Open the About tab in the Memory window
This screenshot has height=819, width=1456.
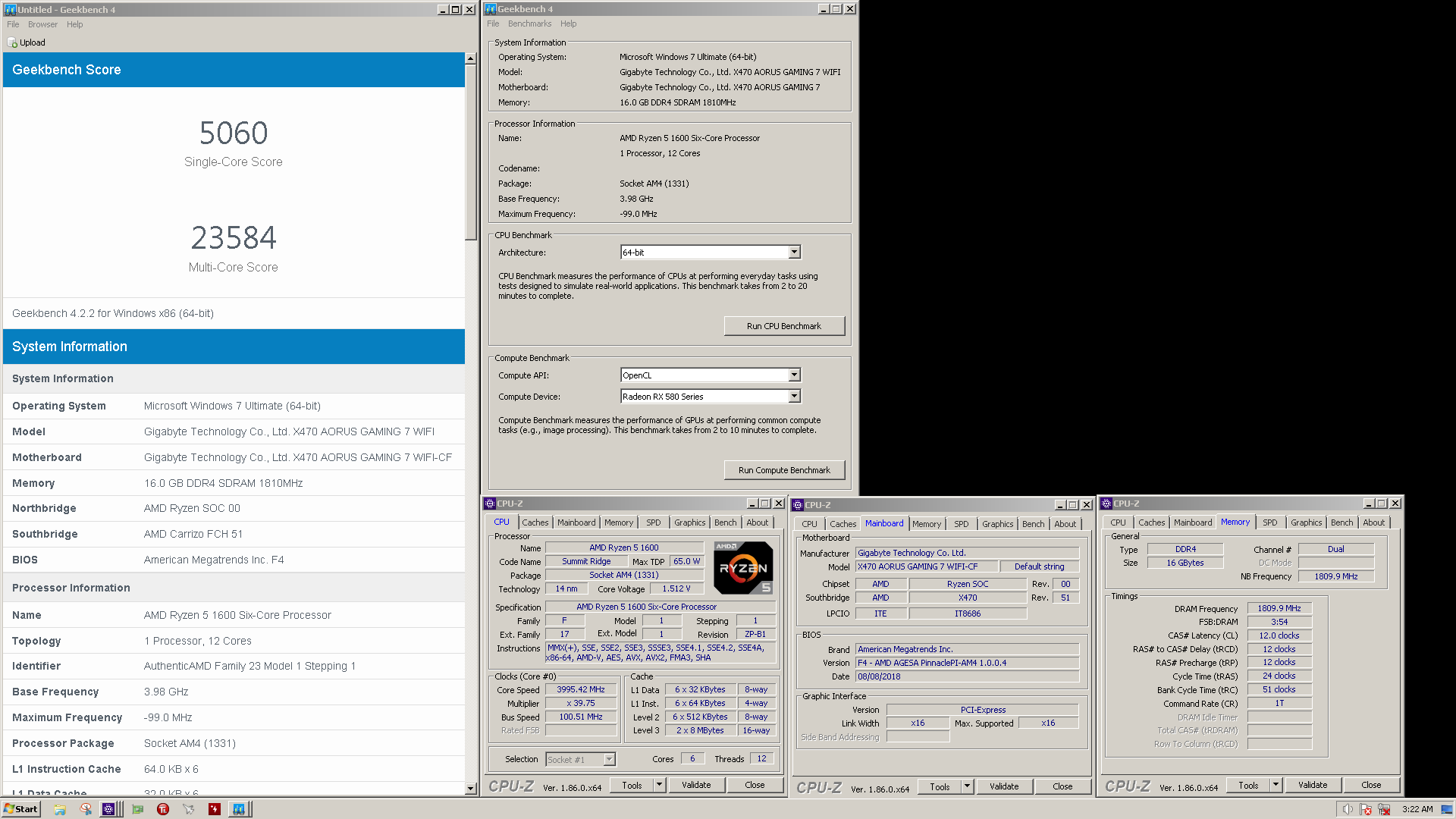1373,522
